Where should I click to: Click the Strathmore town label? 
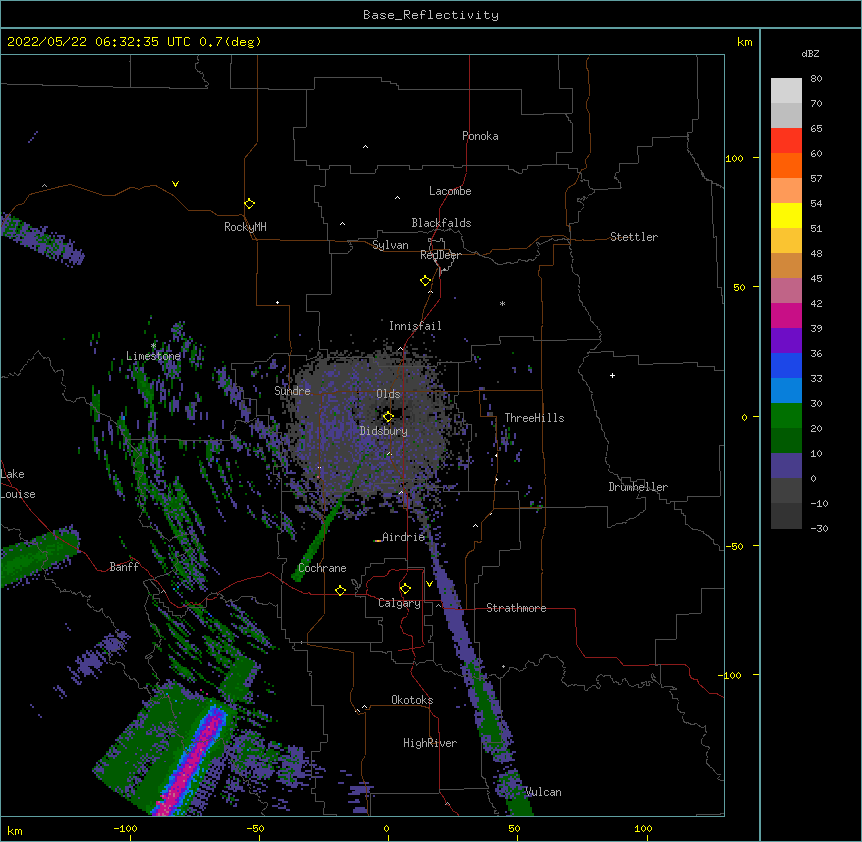pos(516,608)
